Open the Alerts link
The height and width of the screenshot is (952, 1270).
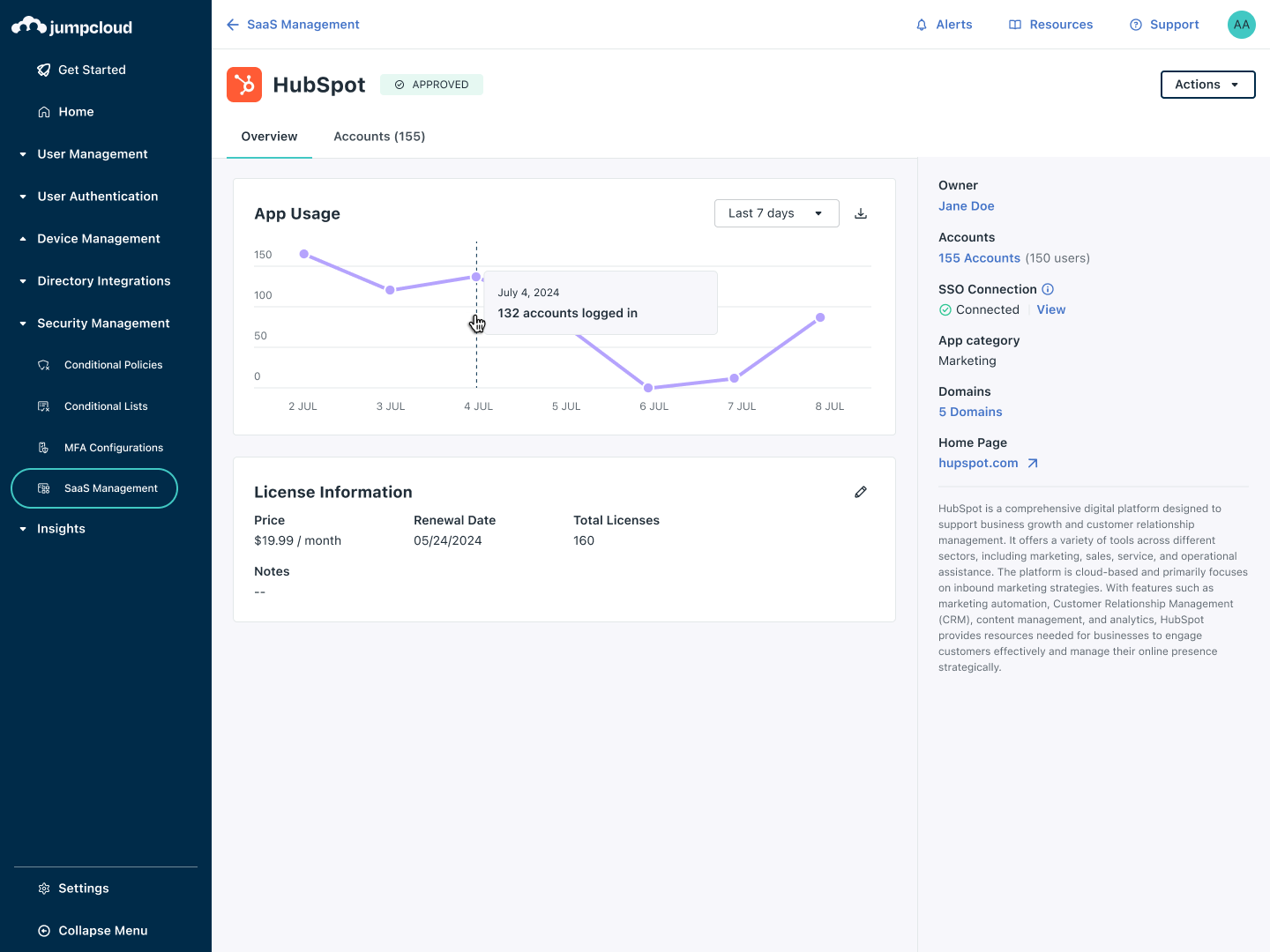pos(954,25)
